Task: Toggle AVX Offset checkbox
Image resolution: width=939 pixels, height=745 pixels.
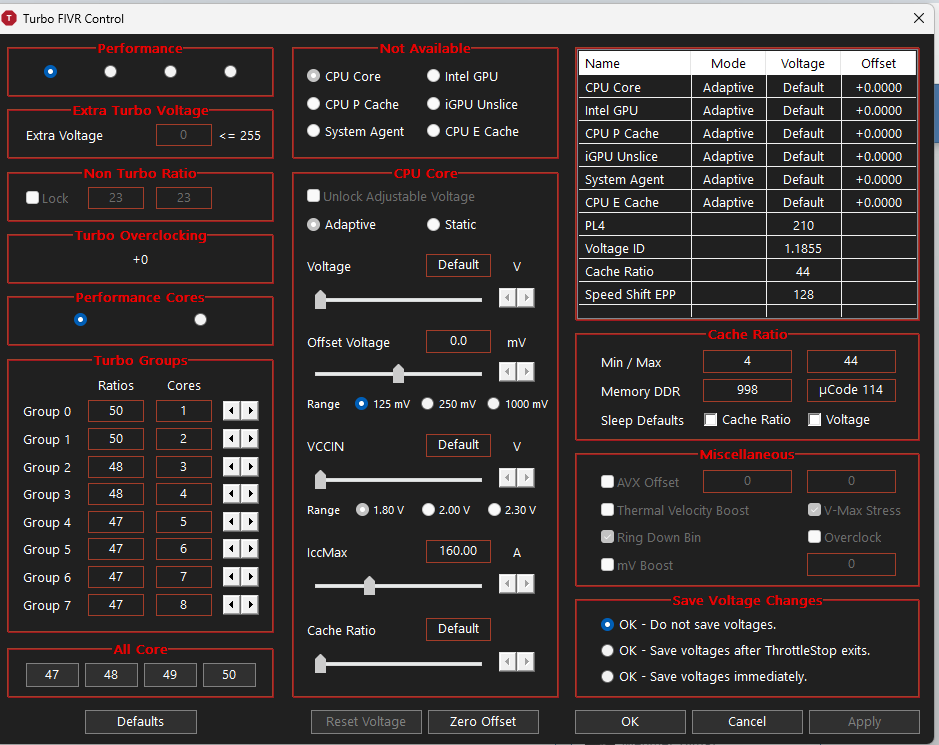Action: point(607,481)
